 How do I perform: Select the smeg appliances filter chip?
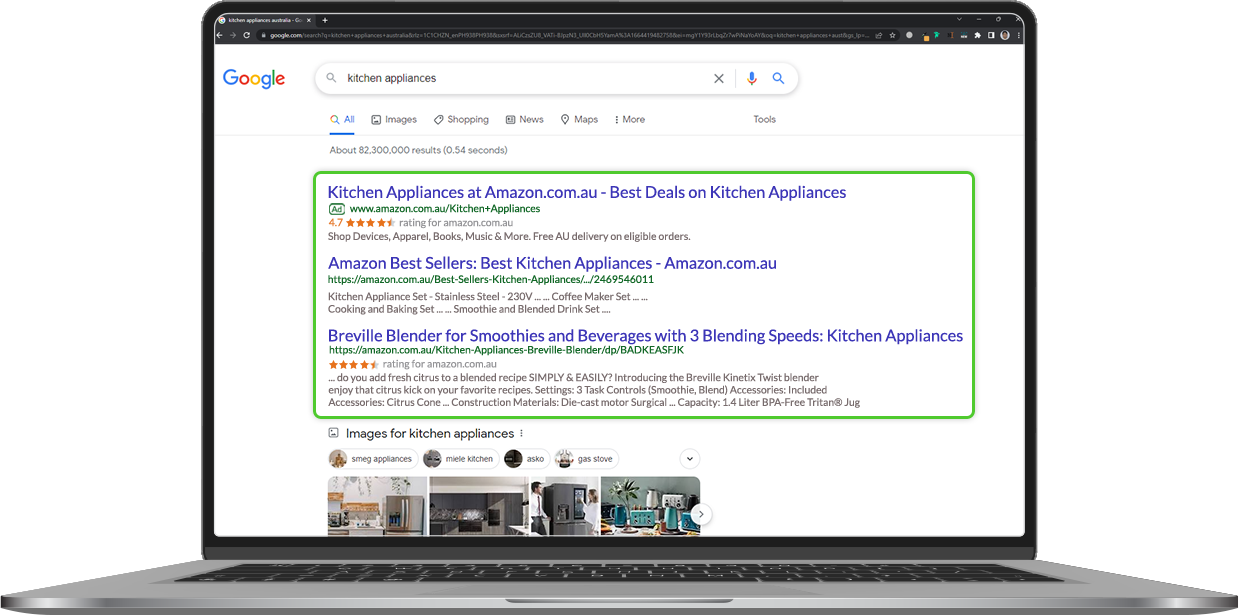click(x=371, y=459)
